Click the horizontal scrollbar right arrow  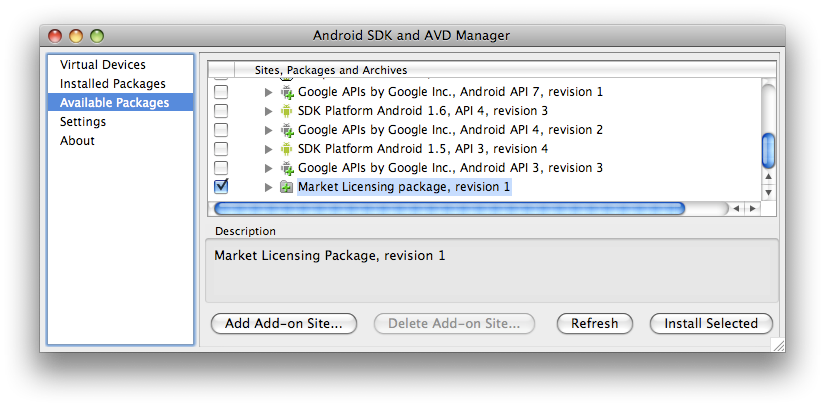point(753,209)
